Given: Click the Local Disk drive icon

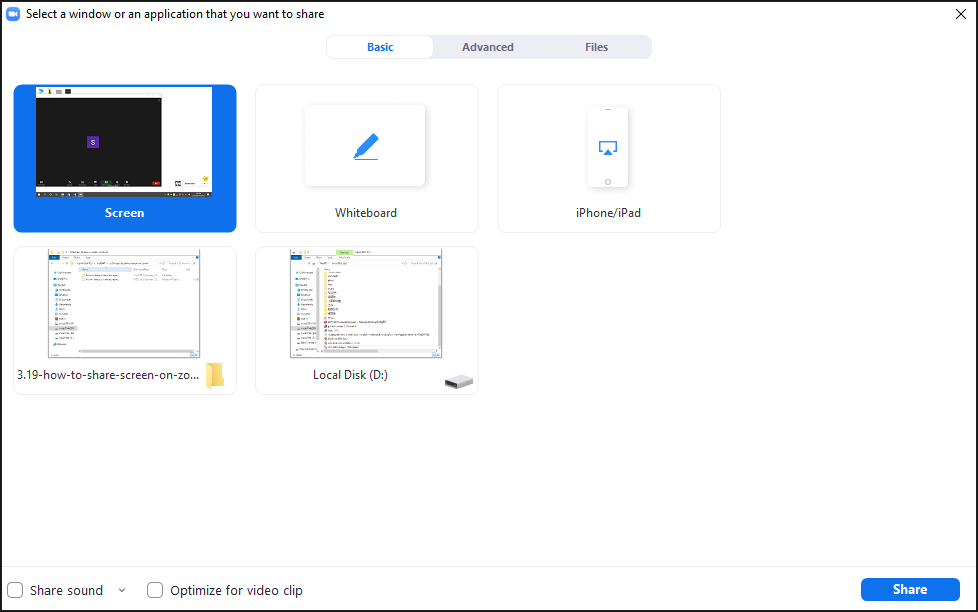Looking at the screenshot, I should coord(458,381).
